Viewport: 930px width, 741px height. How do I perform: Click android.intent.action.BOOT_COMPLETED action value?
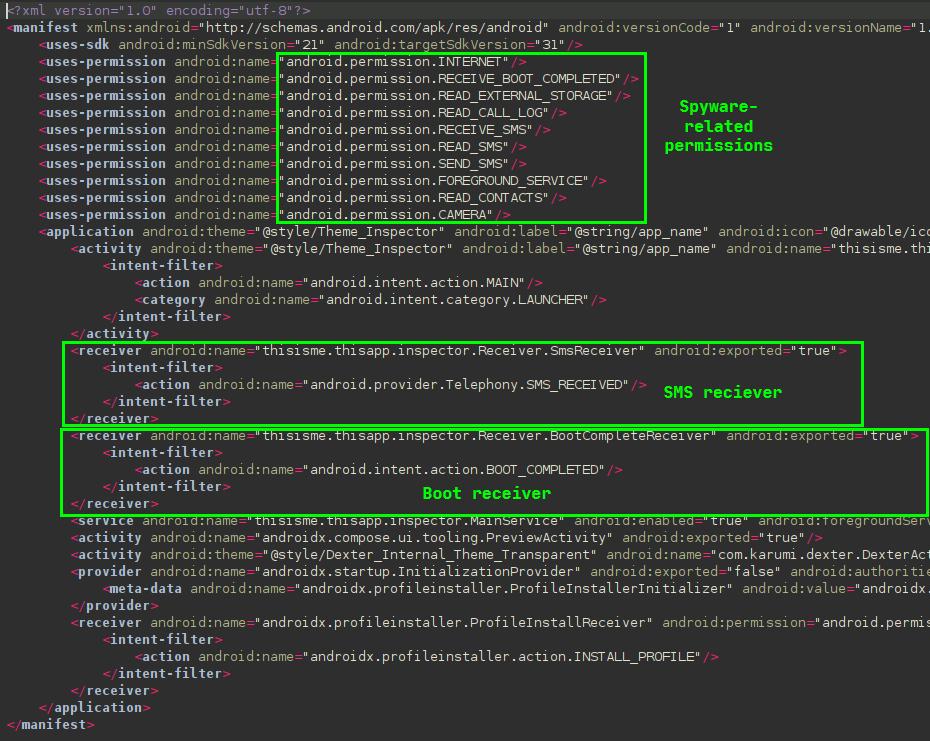pyautogui.click(x=454, y=469)
